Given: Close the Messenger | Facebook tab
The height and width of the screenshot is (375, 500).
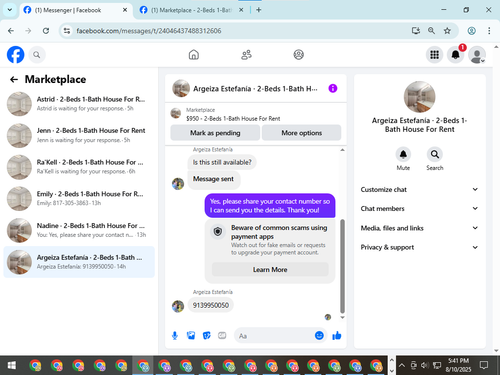Looking at the screenshot, I should pos(125,10).
